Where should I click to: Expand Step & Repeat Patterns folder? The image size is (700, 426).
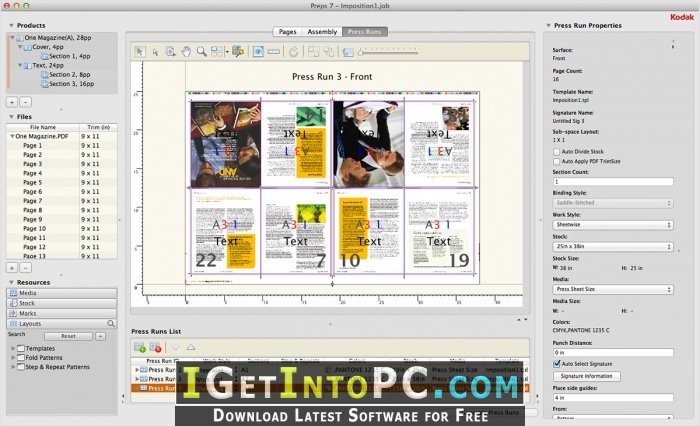[13, 367]
